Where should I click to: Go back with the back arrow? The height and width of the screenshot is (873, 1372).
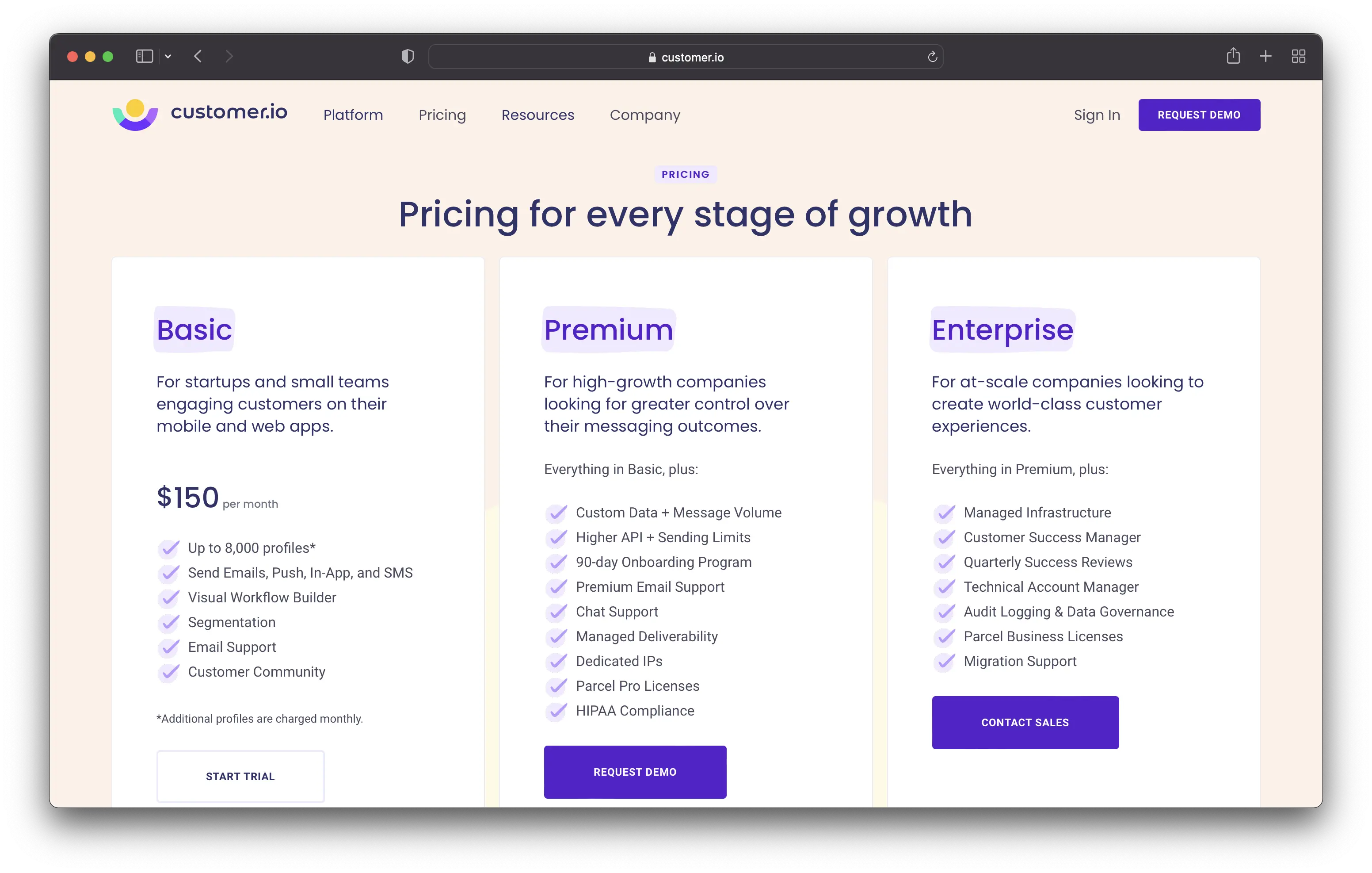[x=198, y=57]
